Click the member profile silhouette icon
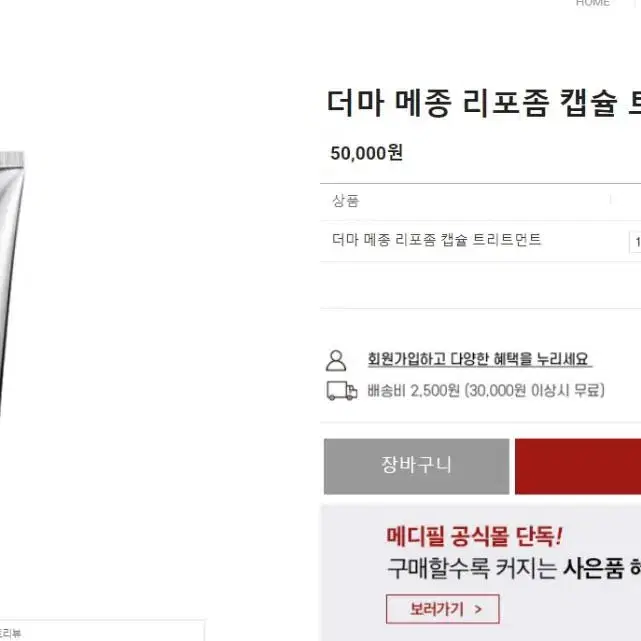 point(336,361)
